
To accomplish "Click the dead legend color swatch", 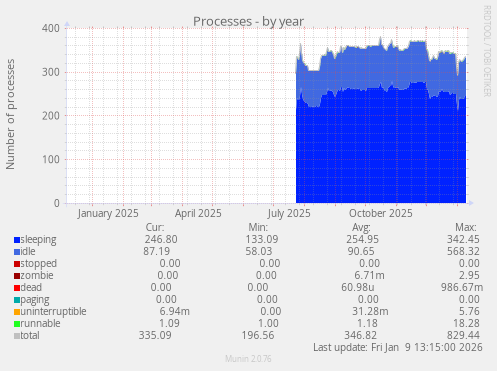I will 17,288.
